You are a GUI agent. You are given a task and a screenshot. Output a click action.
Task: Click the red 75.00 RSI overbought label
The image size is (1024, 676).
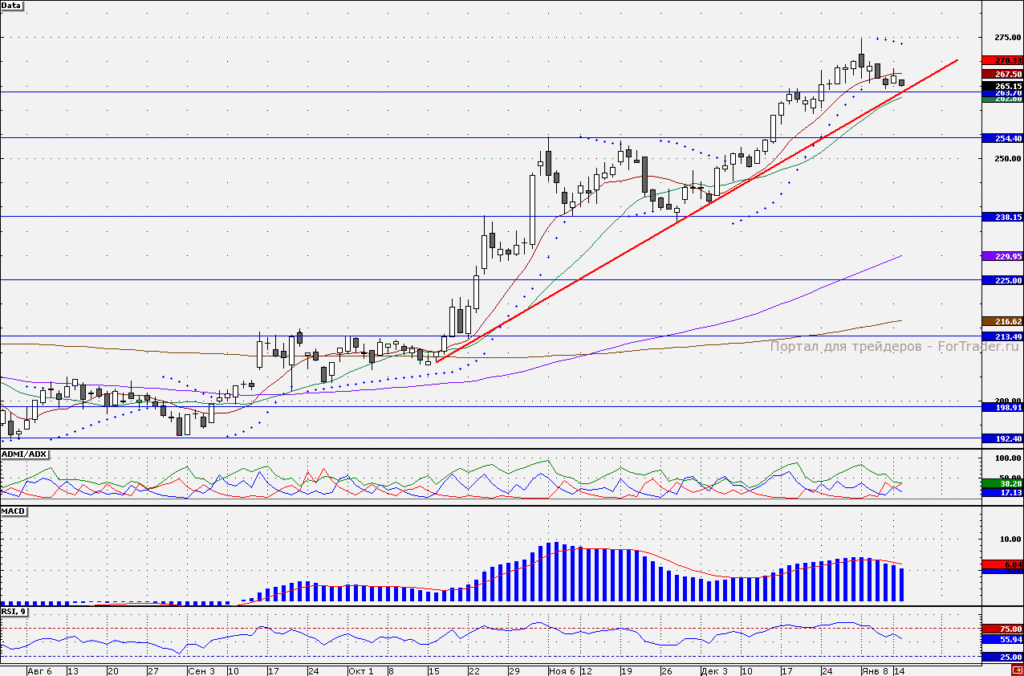pyautogui.click(x=1002, y=630)
